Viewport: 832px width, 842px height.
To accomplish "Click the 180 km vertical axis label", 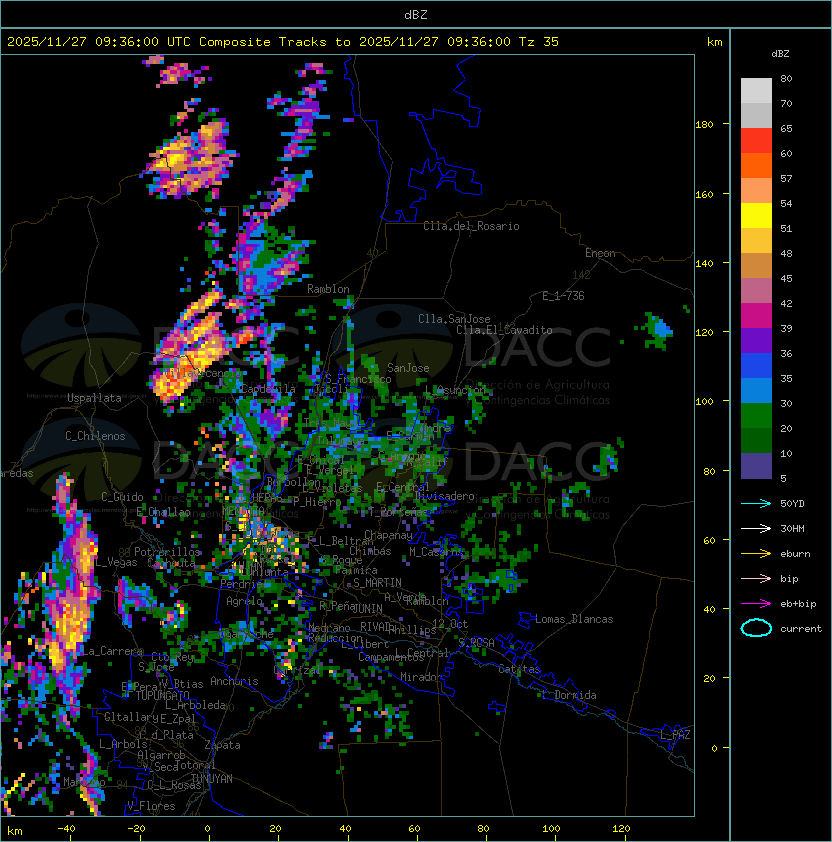I will [x=704, y=124].
